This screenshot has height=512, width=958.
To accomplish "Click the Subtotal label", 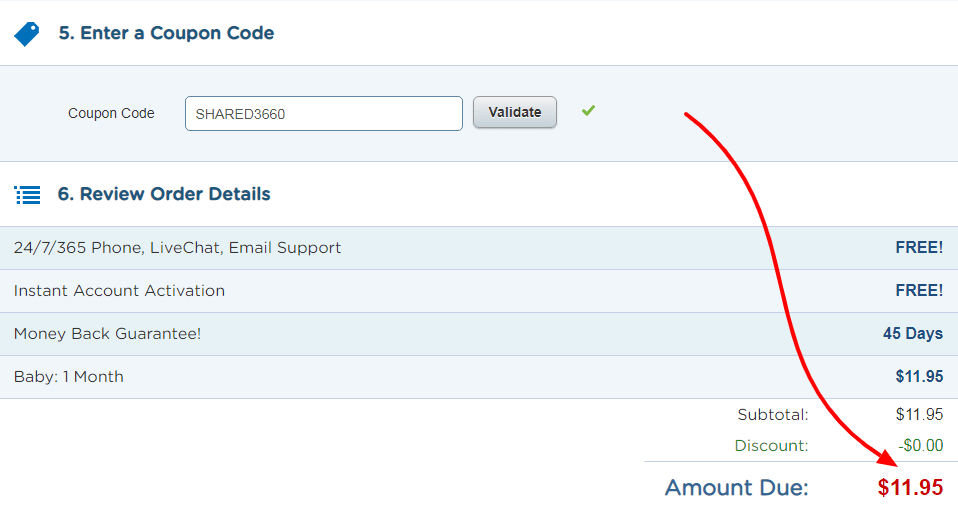I will coord(772,414).
